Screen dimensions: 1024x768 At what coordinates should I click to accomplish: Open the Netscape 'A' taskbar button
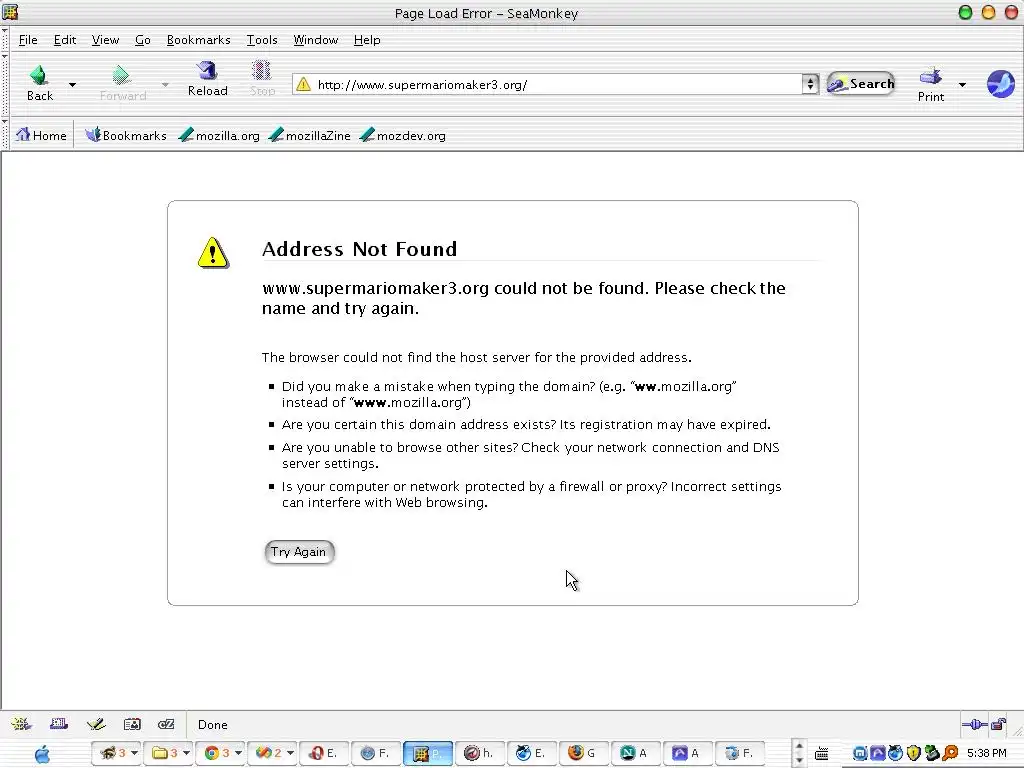[x=636, y=753]
